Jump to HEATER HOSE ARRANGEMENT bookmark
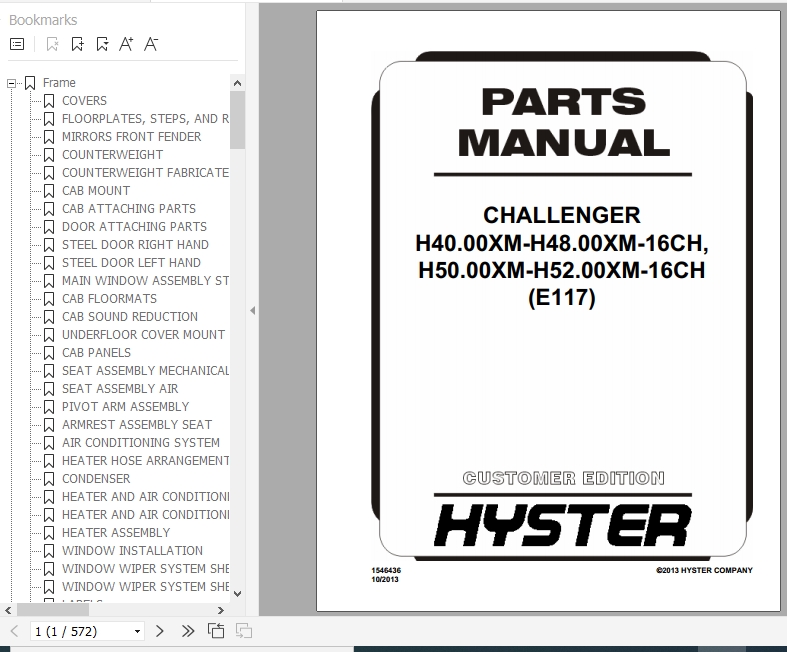Screen dimensions: 787x652 (x=145, y=461)
